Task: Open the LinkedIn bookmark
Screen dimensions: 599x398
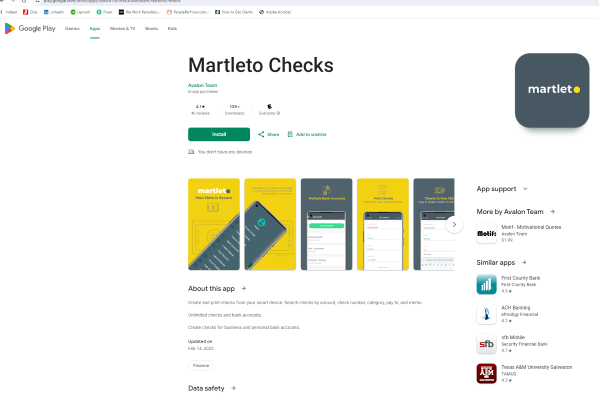Action: [54, 12]
